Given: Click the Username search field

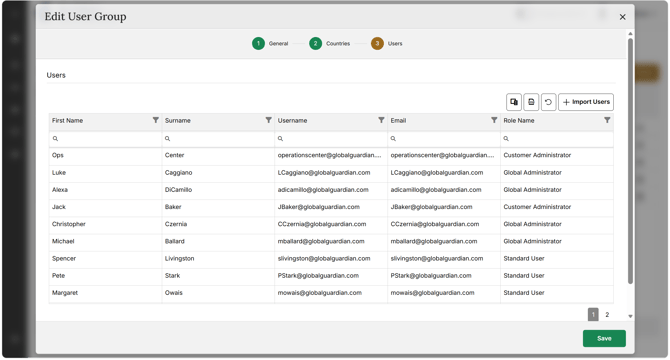Looking at the screenshot, I should [331, 139].
